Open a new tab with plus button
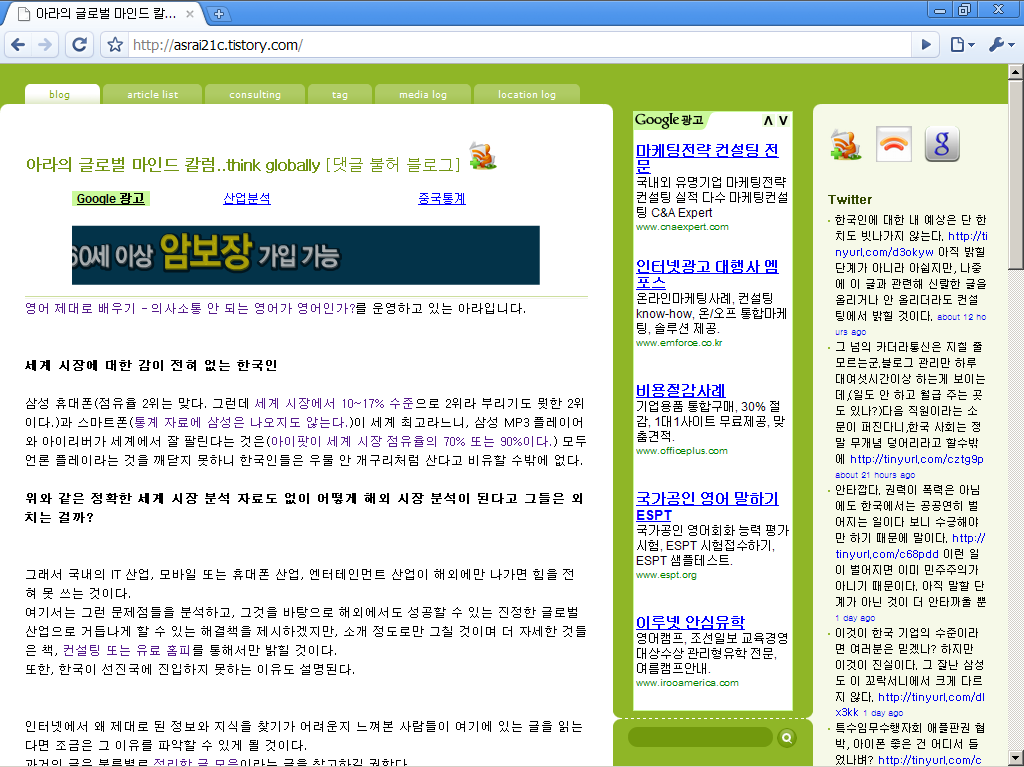The image size is (1024, 767). (x=218, y=14)
